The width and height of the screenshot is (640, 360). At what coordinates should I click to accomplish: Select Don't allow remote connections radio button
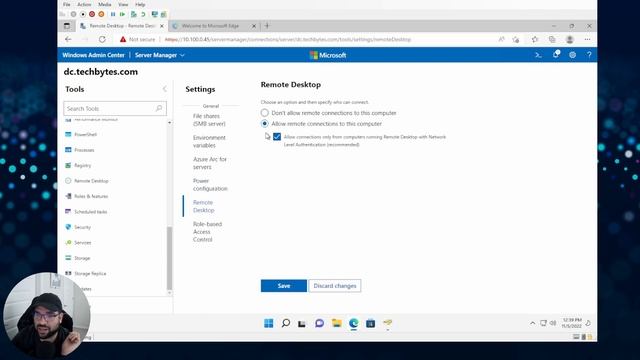click(x=264, y=113)
